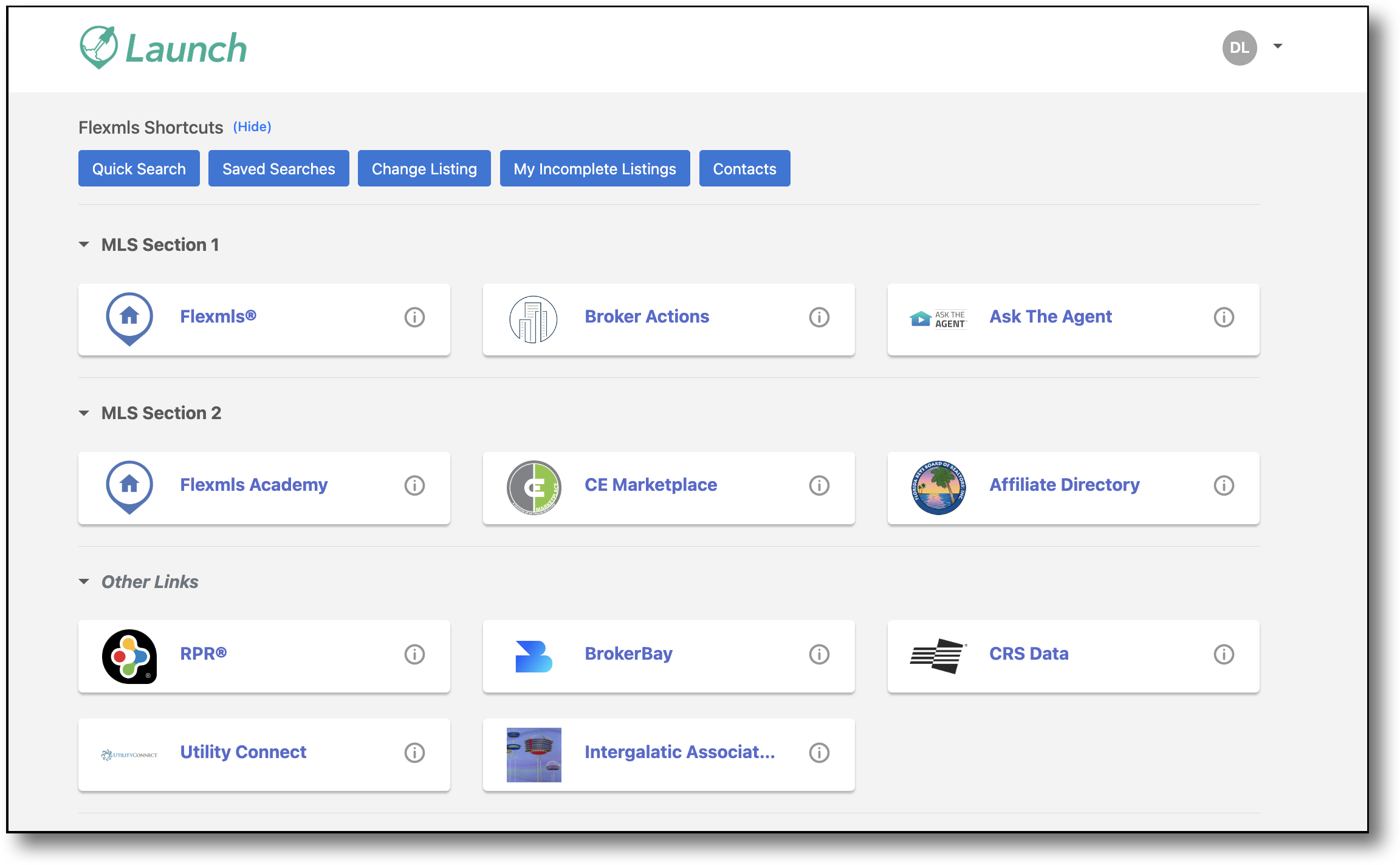Show info for BrokerBay
1400x865 pixels.
point(819,654)
